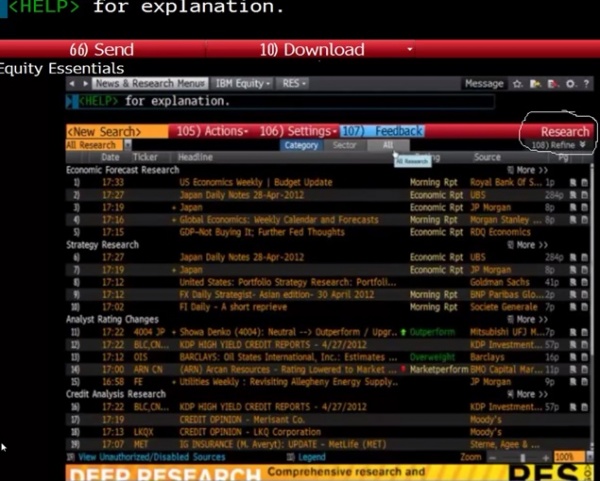Image resolution: width=600 pixels, height=481 pixels.
Task: Open the 105) Actions menu
Action: pyautogui.click(x=212, y=131)
